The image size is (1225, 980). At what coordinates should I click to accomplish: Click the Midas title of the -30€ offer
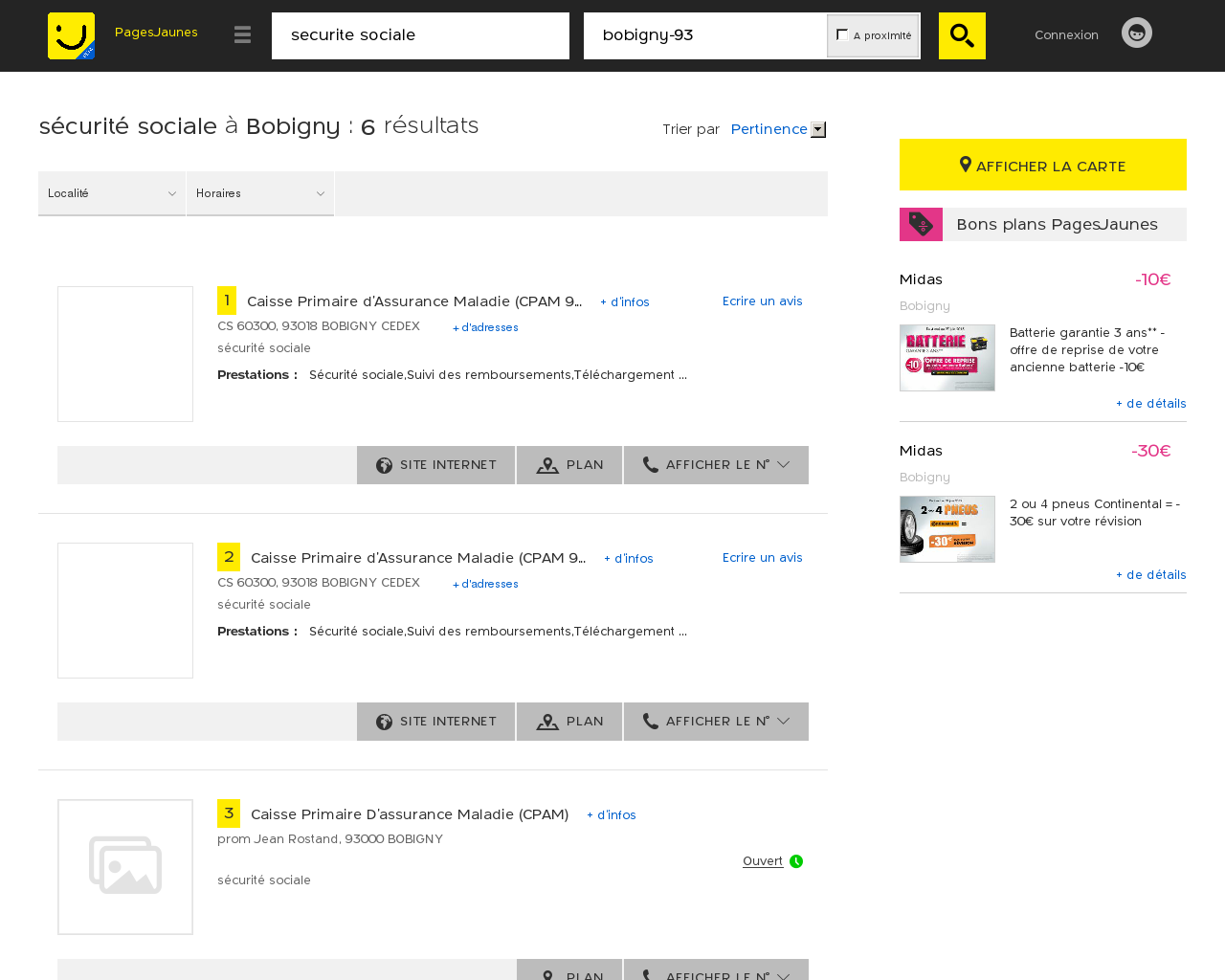point(921,451)
